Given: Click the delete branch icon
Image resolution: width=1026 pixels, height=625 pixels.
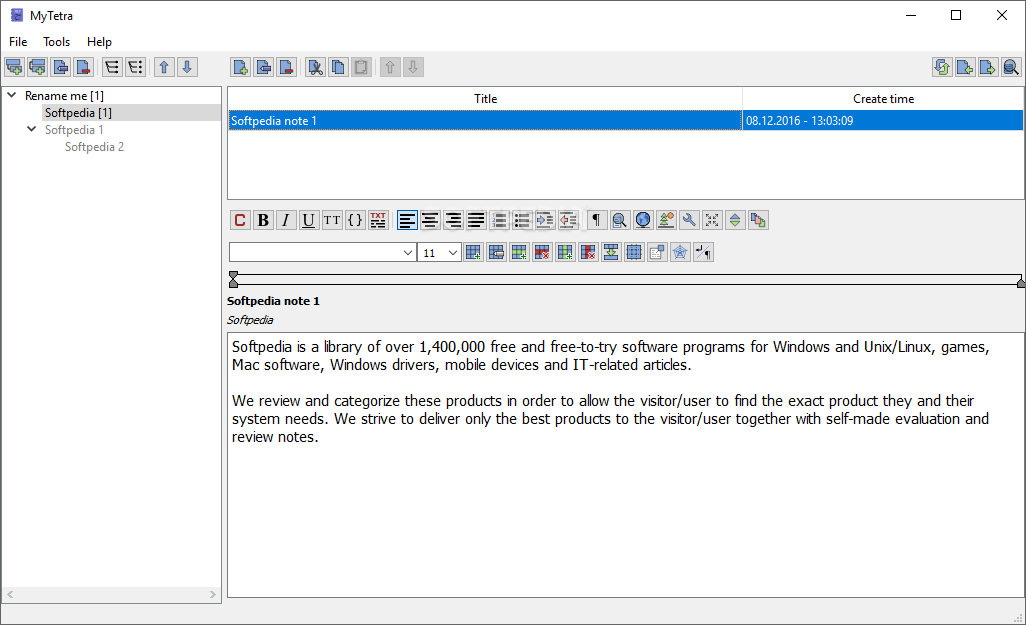Looking at the screenshot, I should [x=83, y=67].
